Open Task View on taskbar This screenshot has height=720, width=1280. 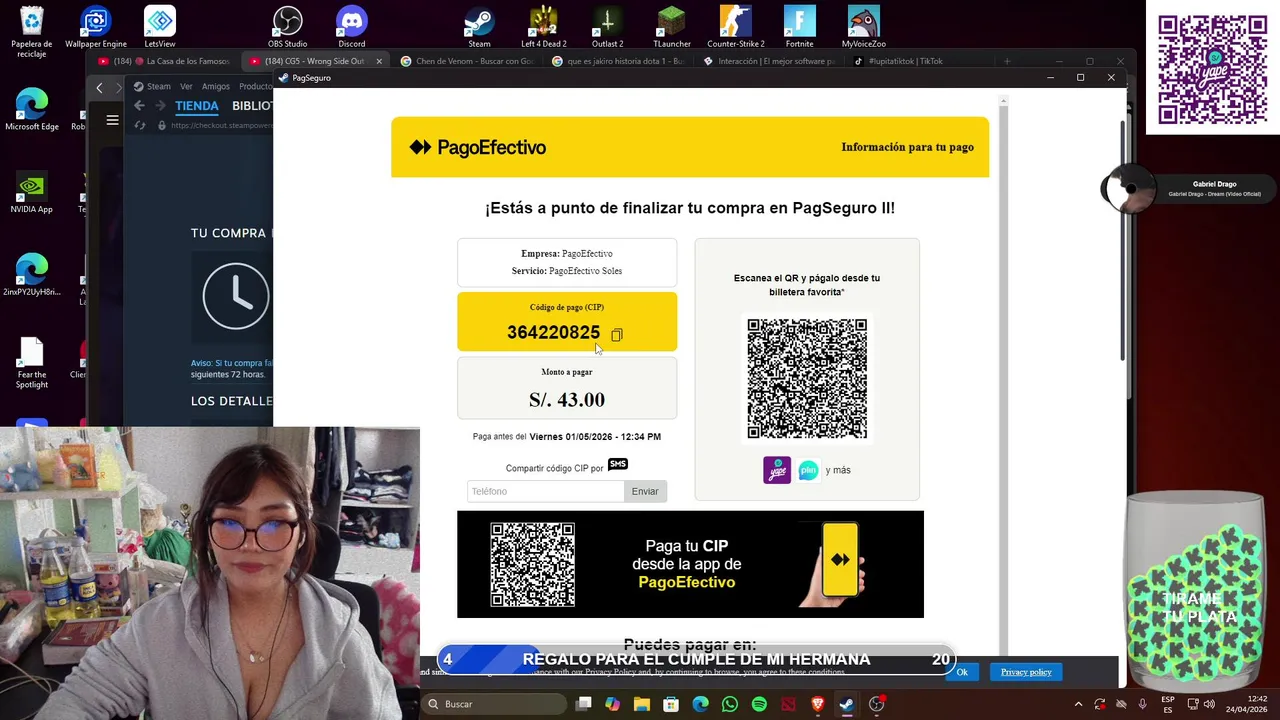[583, 704]
